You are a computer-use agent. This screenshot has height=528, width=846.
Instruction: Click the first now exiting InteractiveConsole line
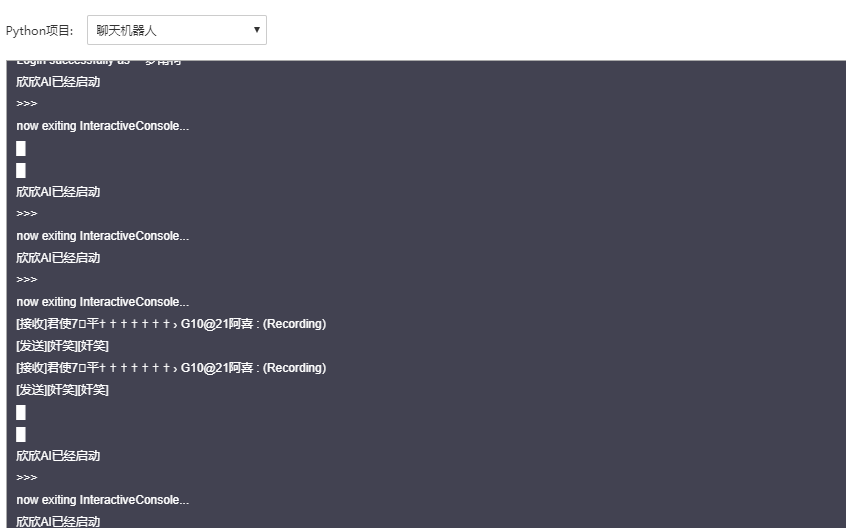(102, 126)
